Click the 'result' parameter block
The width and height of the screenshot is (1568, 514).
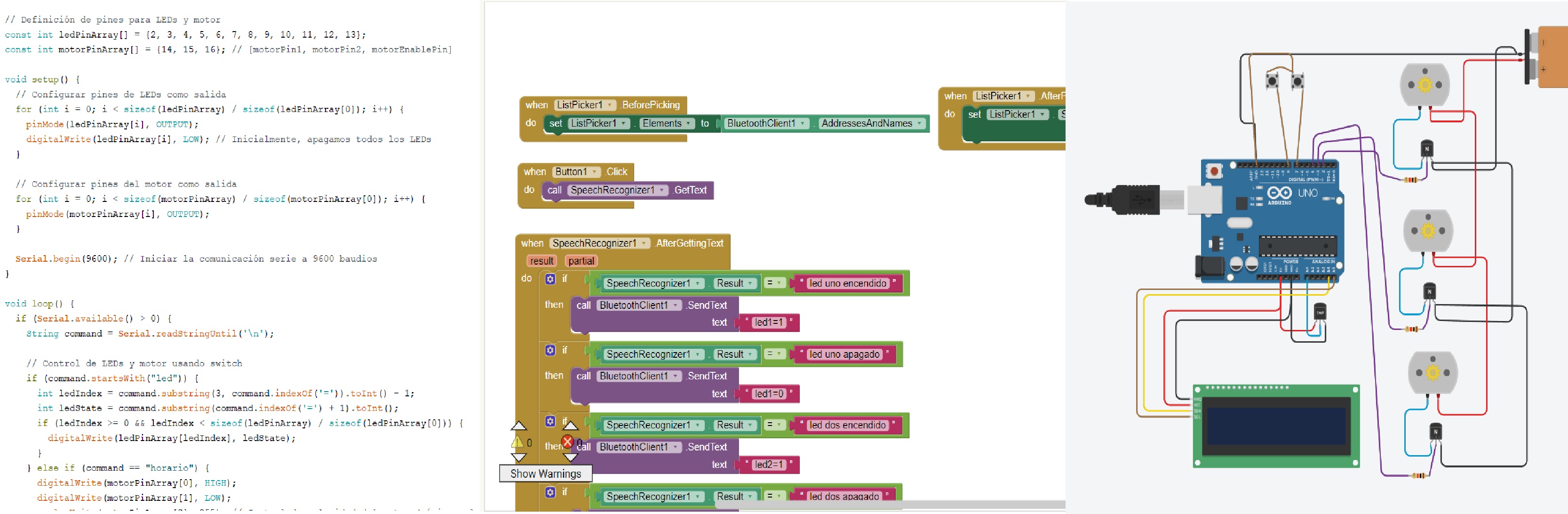(541, 261)
